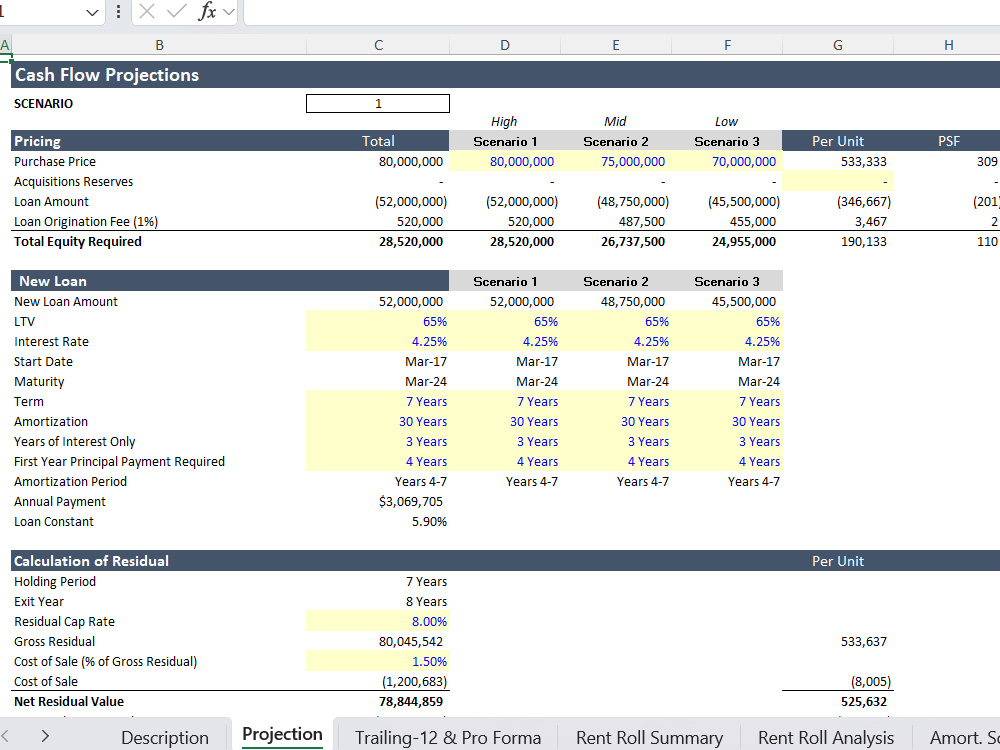Open the Name Box dropdown arrow
Viewport: 1000px width, 750px height.
[x=92, y=12]
